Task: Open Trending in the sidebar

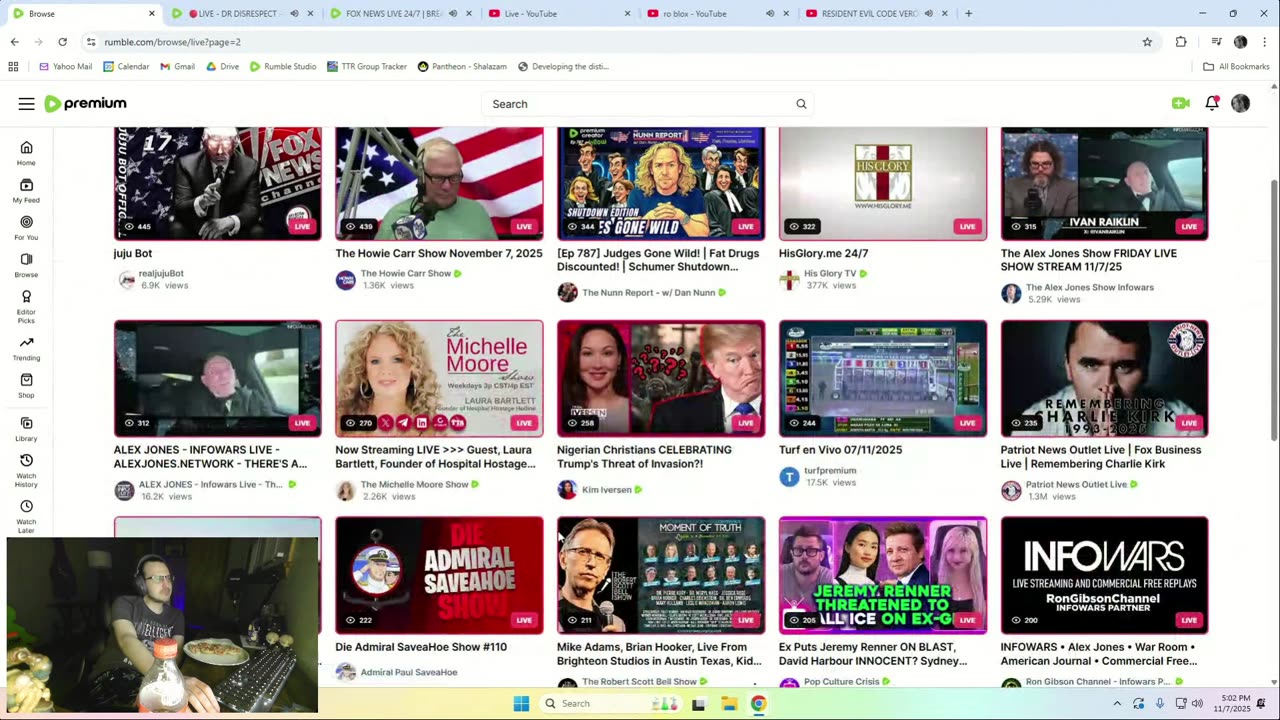Action: (26, 349)
